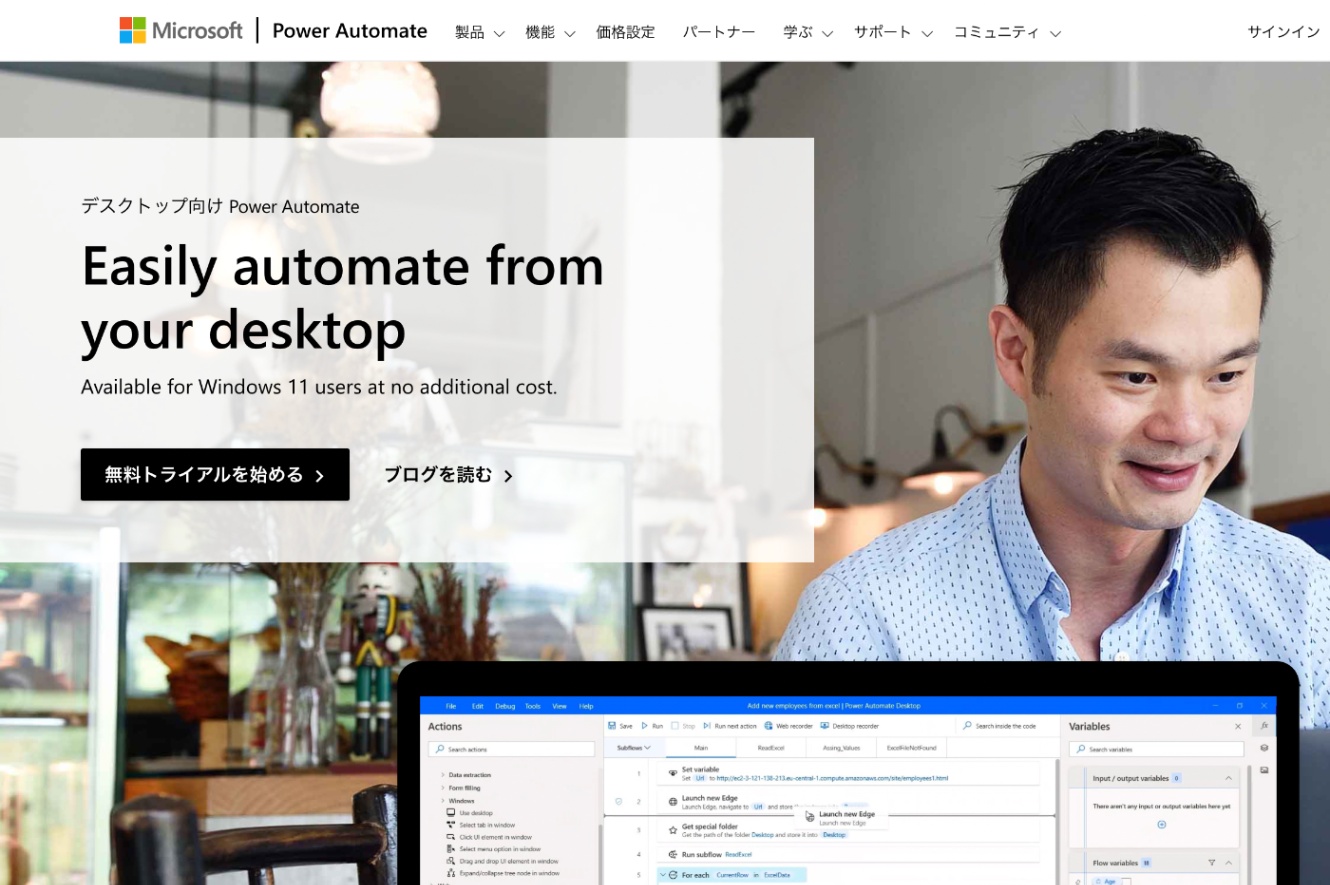Click the Images icon in the right sidebar

1264,770
